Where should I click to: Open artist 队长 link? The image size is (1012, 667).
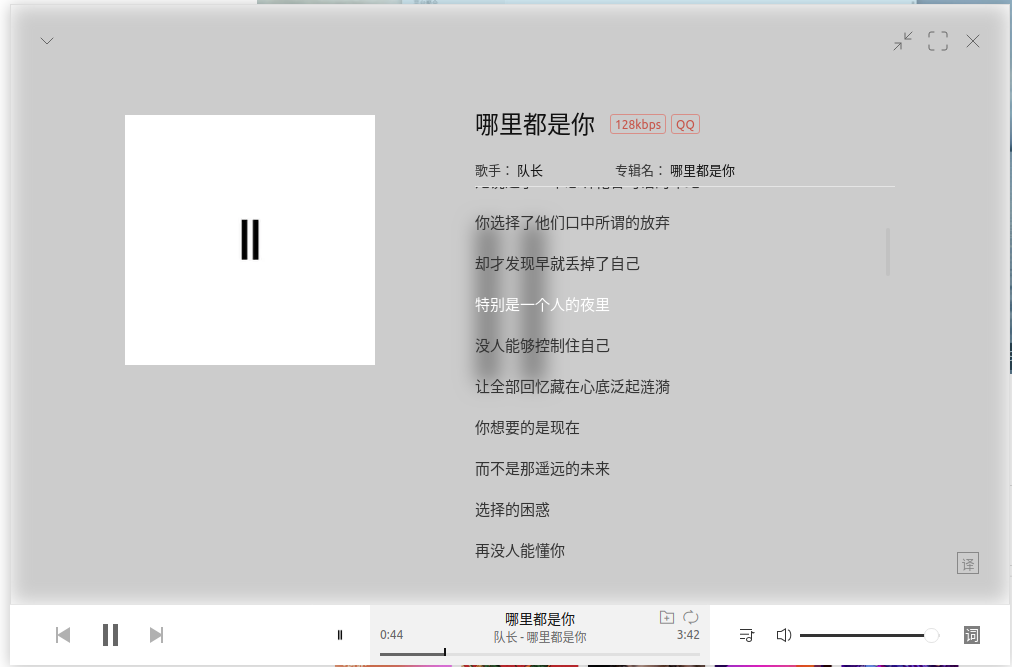[530, 171]
